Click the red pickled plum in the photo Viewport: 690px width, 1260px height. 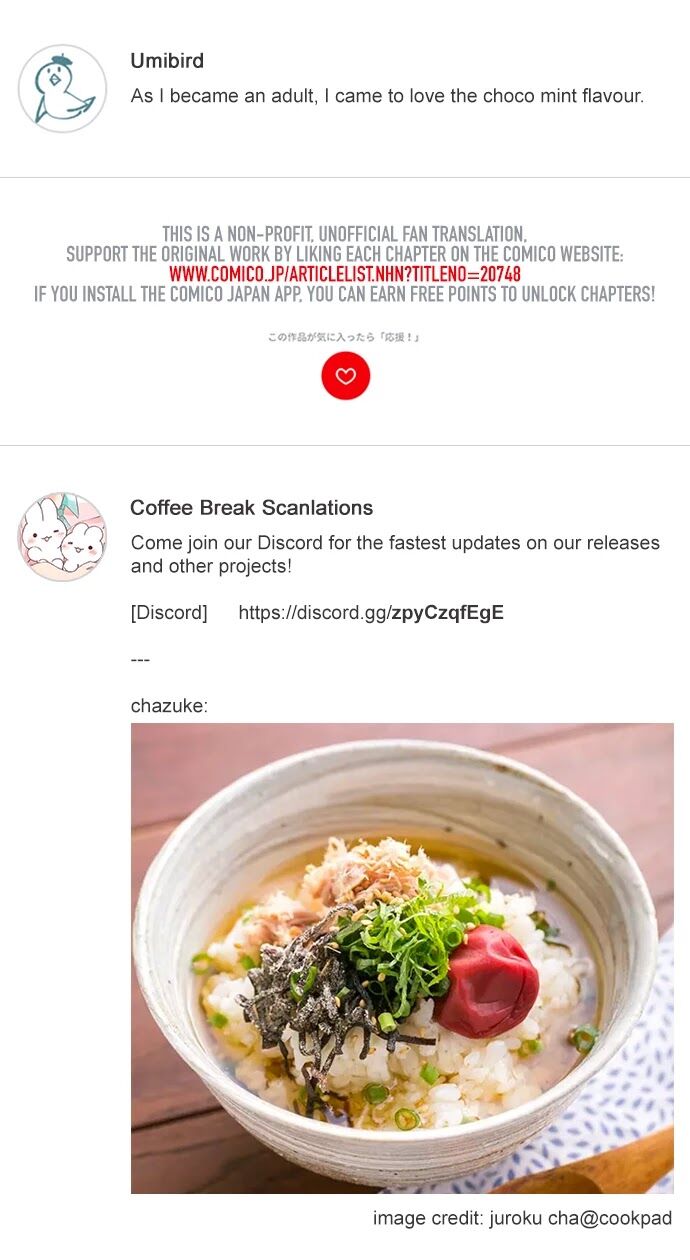coord(486,980)
